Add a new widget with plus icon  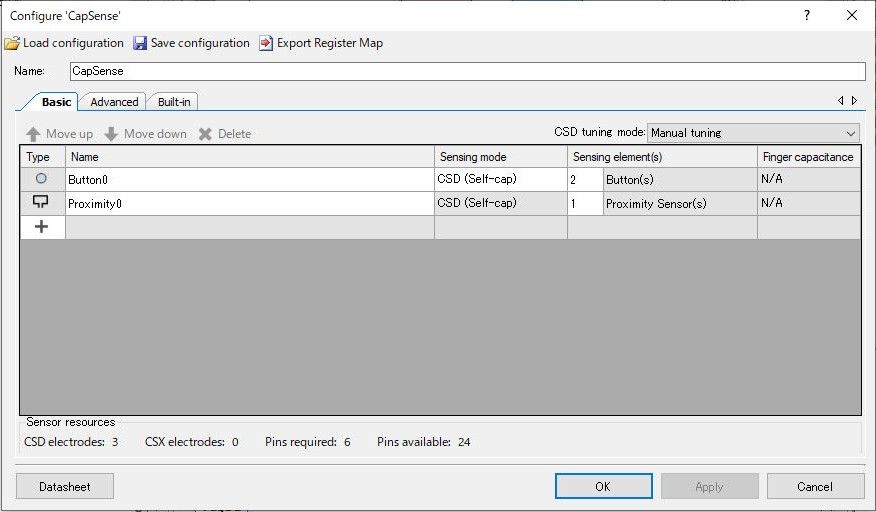(41, 226)
